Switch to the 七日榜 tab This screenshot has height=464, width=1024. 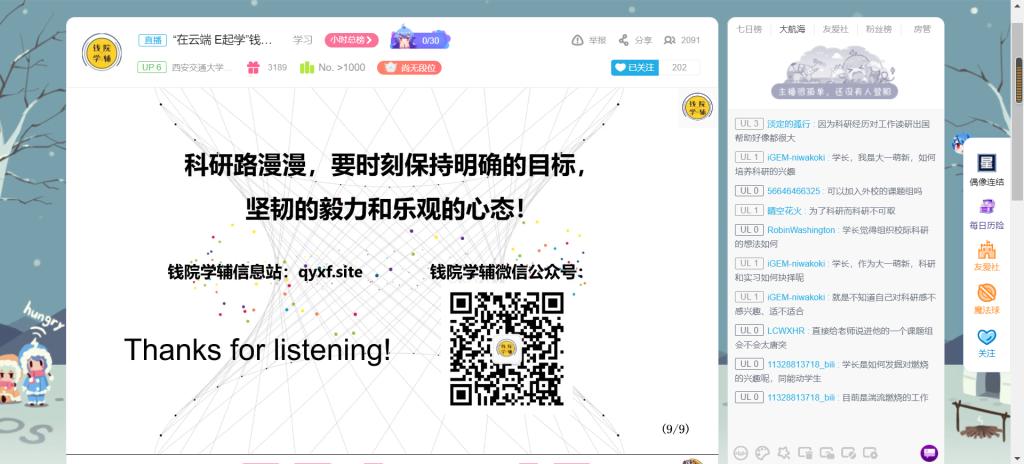[x=749, y=29]
